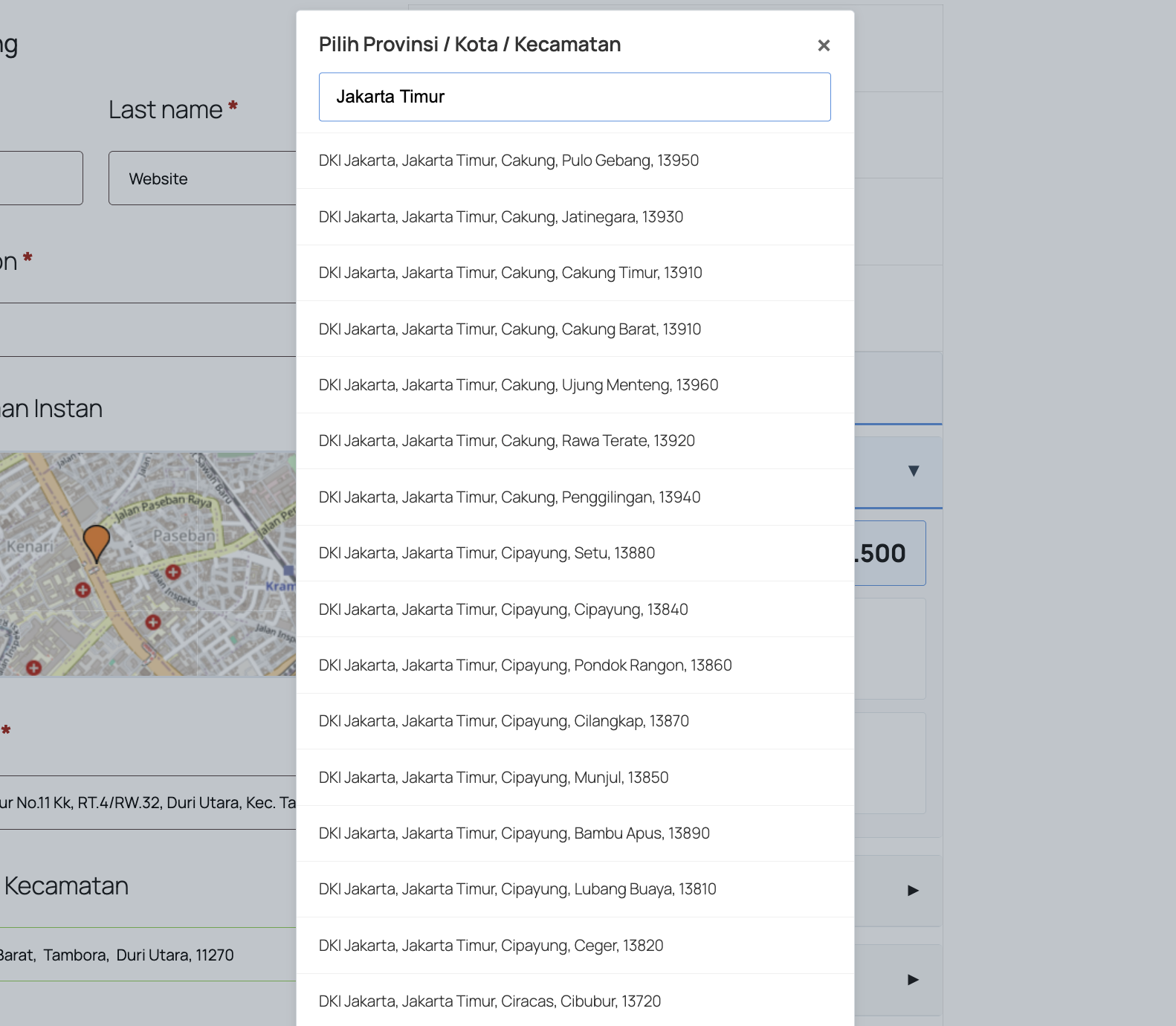Select Bambu Apus, 13890 option
The width and height of the screenshot is (1176, 1026).
click(x=514, y=833)
